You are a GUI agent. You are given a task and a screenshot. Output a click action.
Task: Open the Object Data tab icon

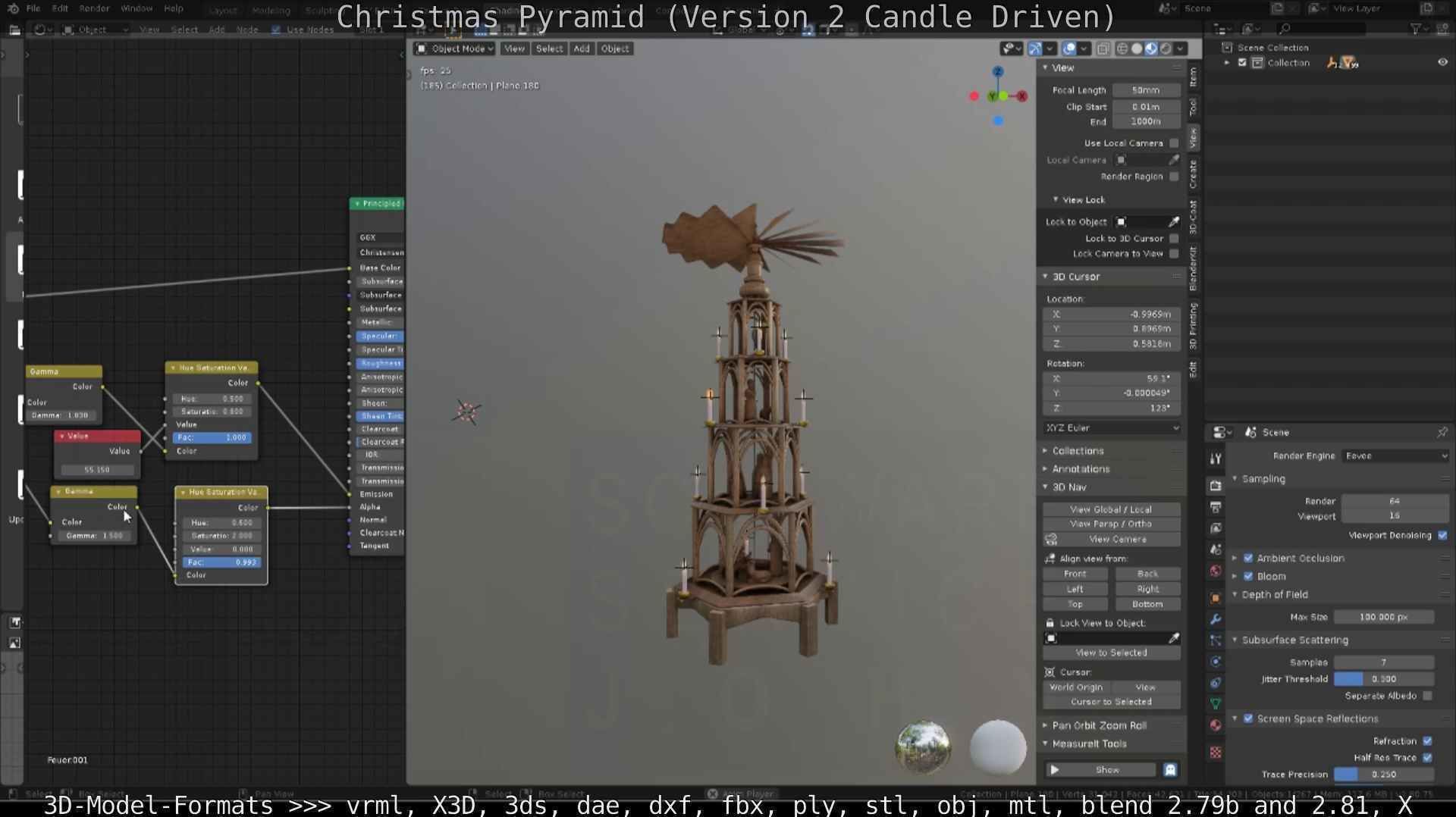pos(1216,704)
